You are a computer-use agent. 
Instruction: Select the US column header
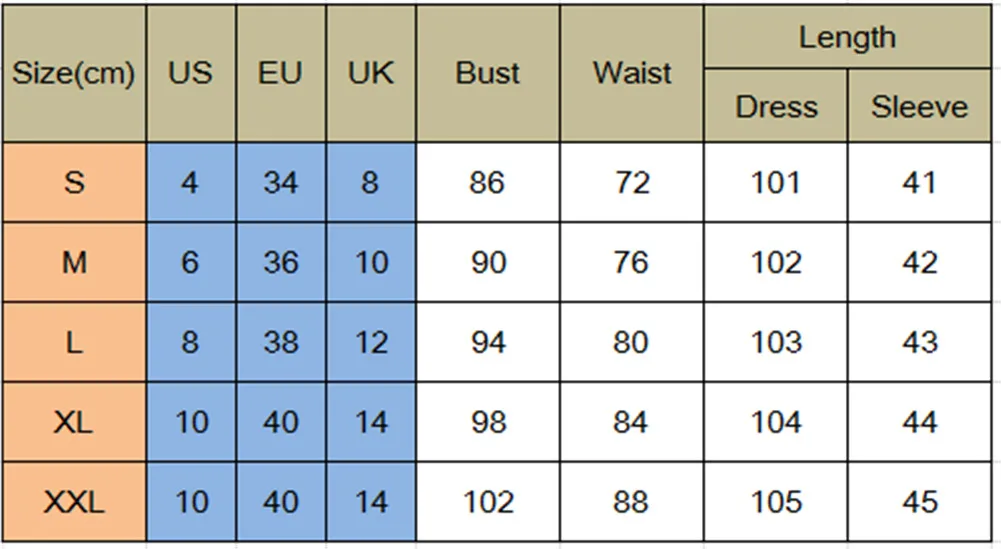pos(191,73)
